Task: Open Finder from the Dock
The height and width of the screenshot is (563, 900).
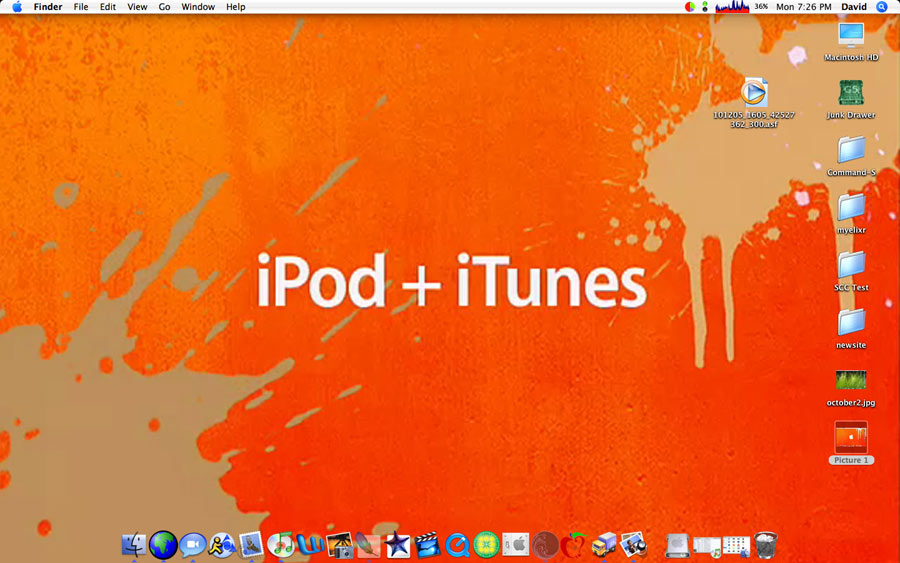Action: (134, 545)
